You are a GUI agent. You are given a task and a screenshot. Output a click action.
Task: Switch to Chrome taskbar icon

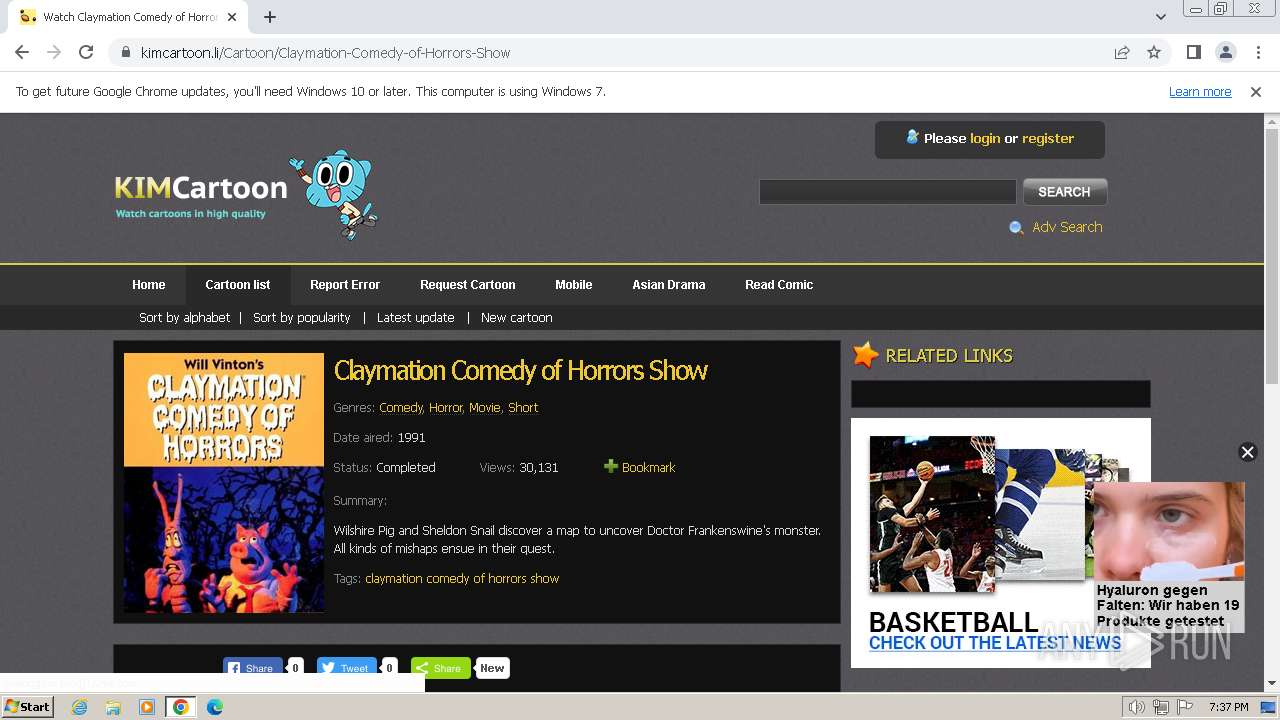181,706
